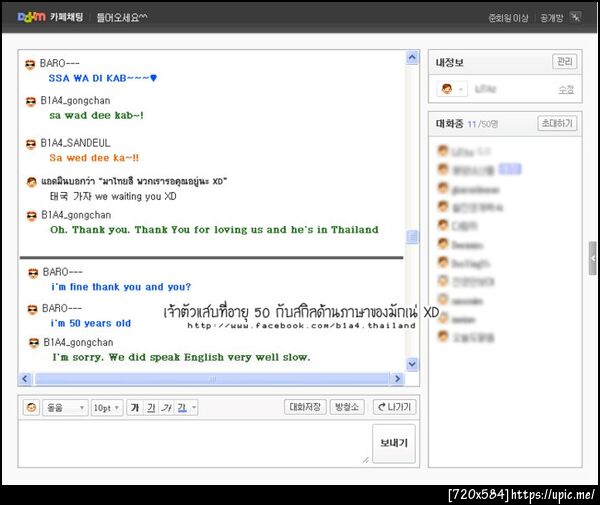Screen dimensions: 600x505
Task: Click the 대화저장 save chat button
Action: tap(305, 407)
